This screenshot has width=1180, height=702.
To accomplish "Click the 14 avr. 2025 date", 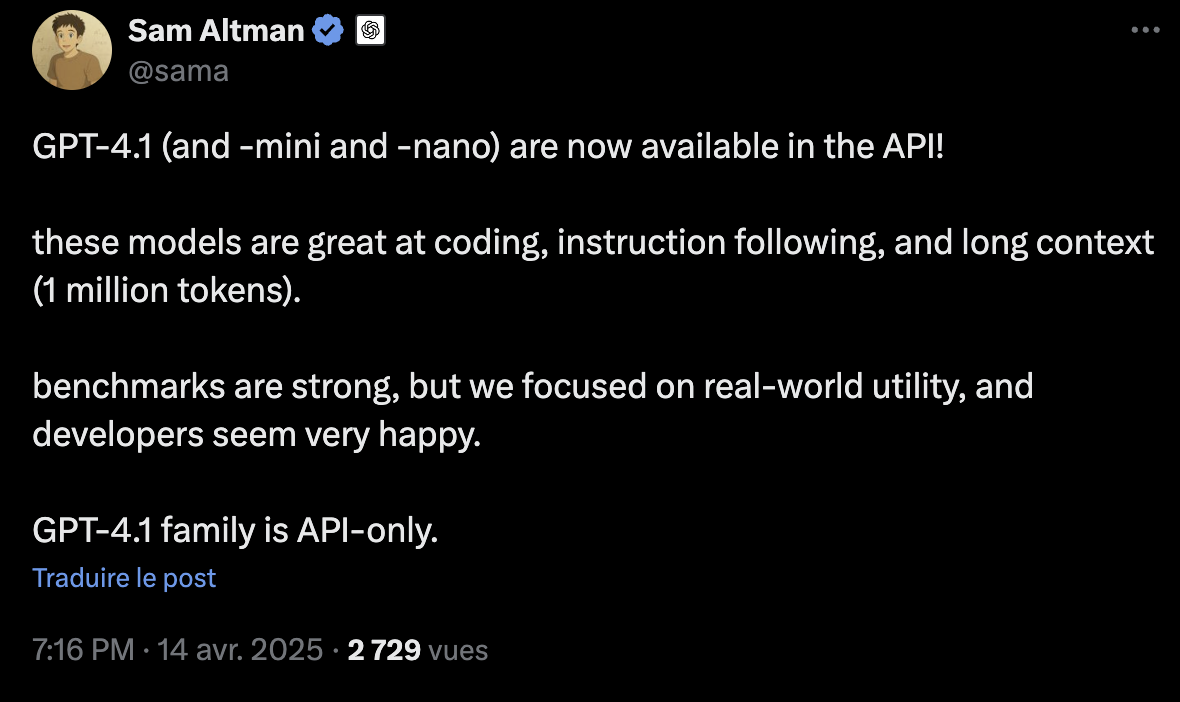I will (x=240, y=649).
